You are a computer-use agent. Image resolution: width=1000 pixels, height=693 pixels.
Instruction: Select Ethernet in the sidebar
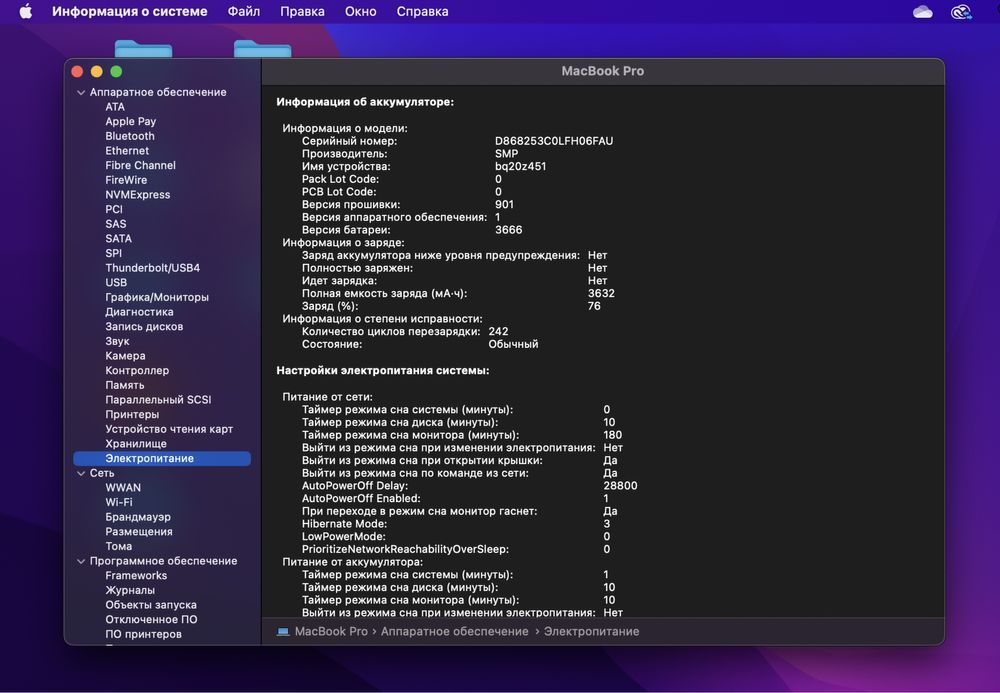pos(127,151)
